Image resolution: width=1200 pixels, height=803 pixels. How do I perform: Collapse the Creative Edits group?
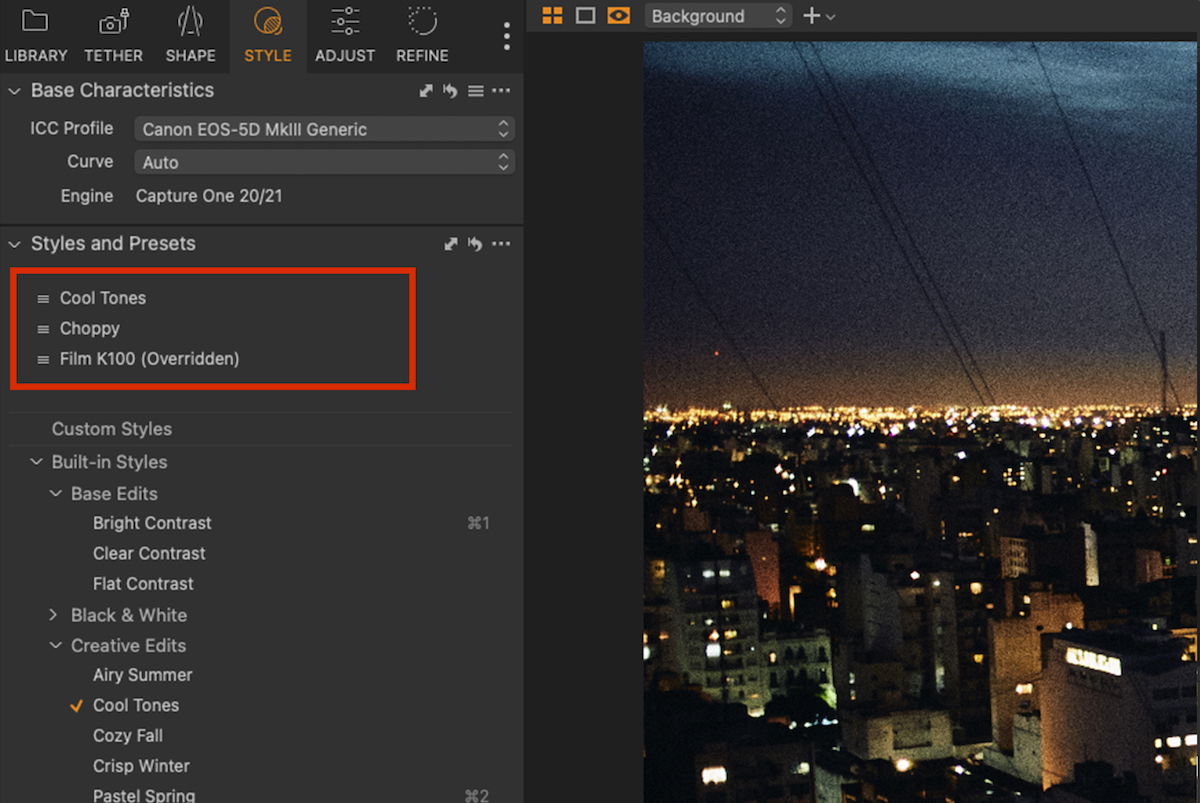click(x=56, y=646)
